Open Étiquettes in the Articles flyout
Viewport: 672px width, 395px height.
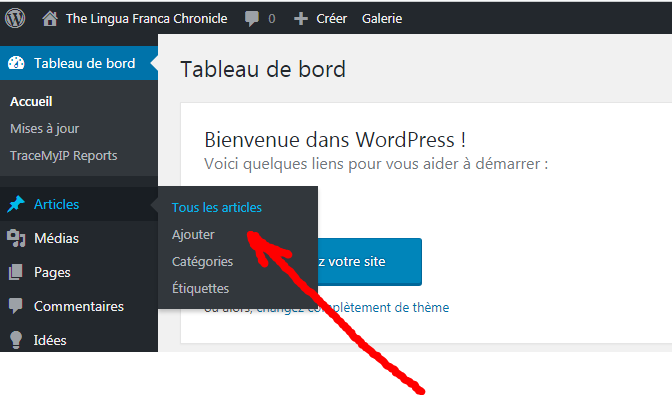(x=201, y=288)
